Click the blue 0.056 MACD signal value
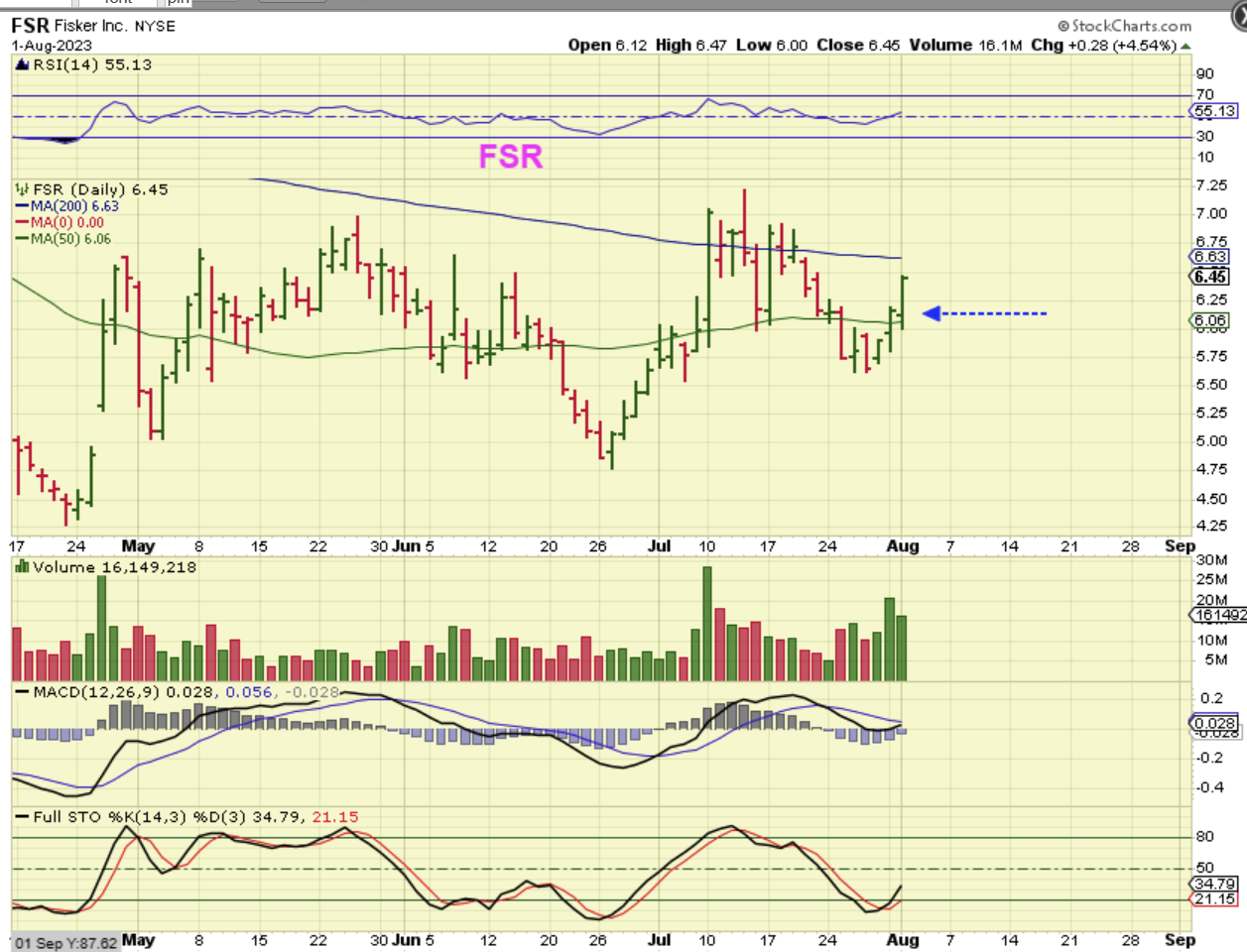The width and height of the screenshot is (1247, 952). (x=249, y=691)
